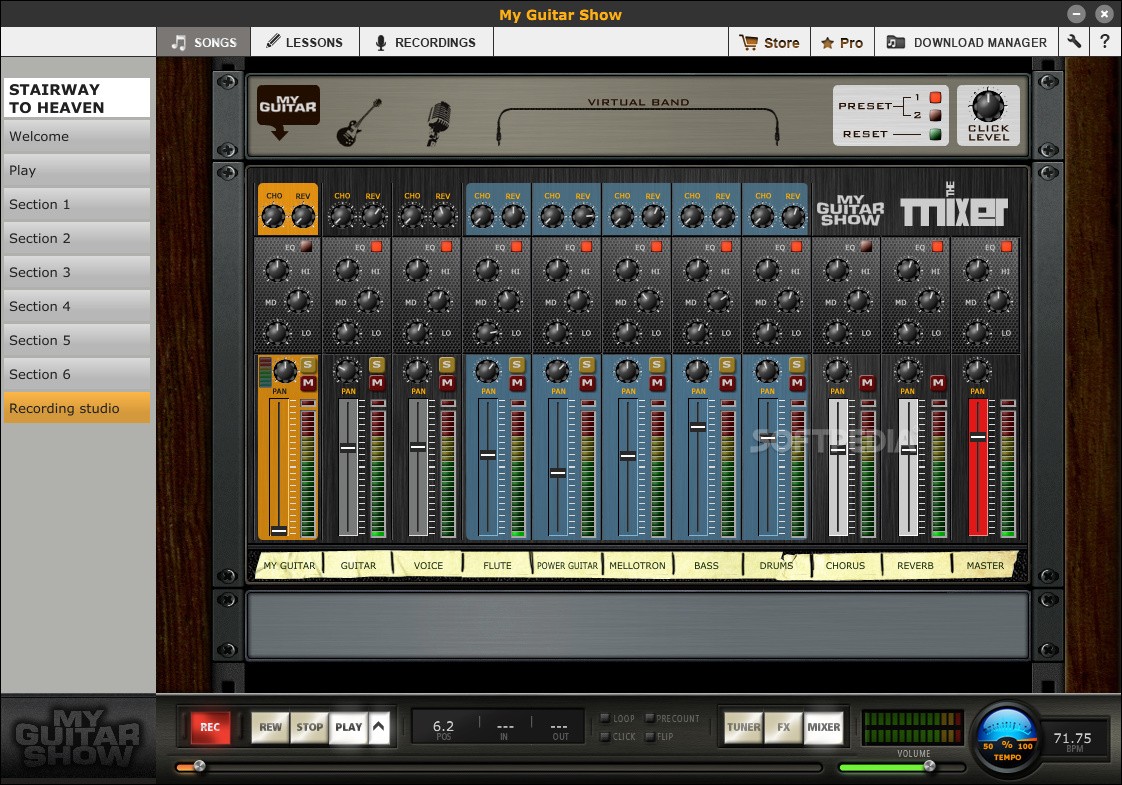Image resolution: width=1122 pixels, height=785 pixels.
Task: Open the Pro page
Action: pyautogui.click(x=842, y=42)
